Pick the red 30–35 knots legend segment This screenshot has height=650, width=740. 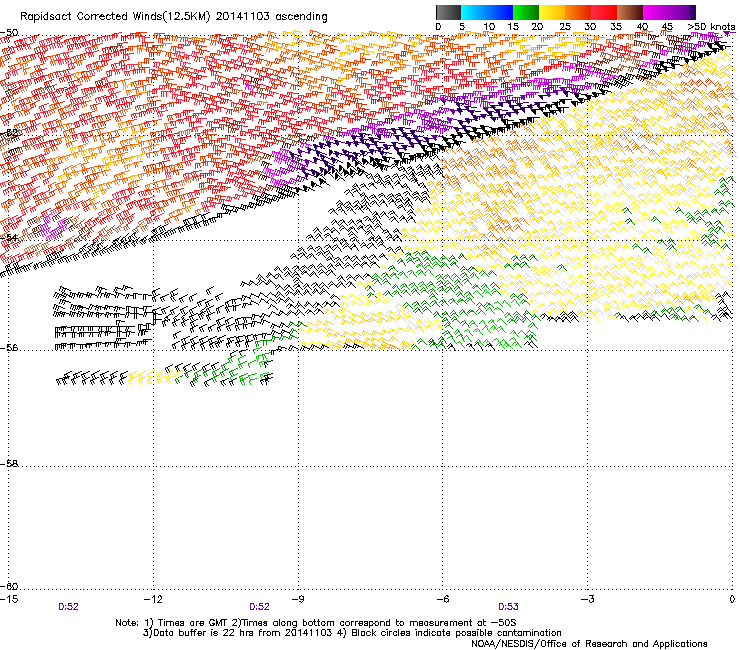(604, 12)
